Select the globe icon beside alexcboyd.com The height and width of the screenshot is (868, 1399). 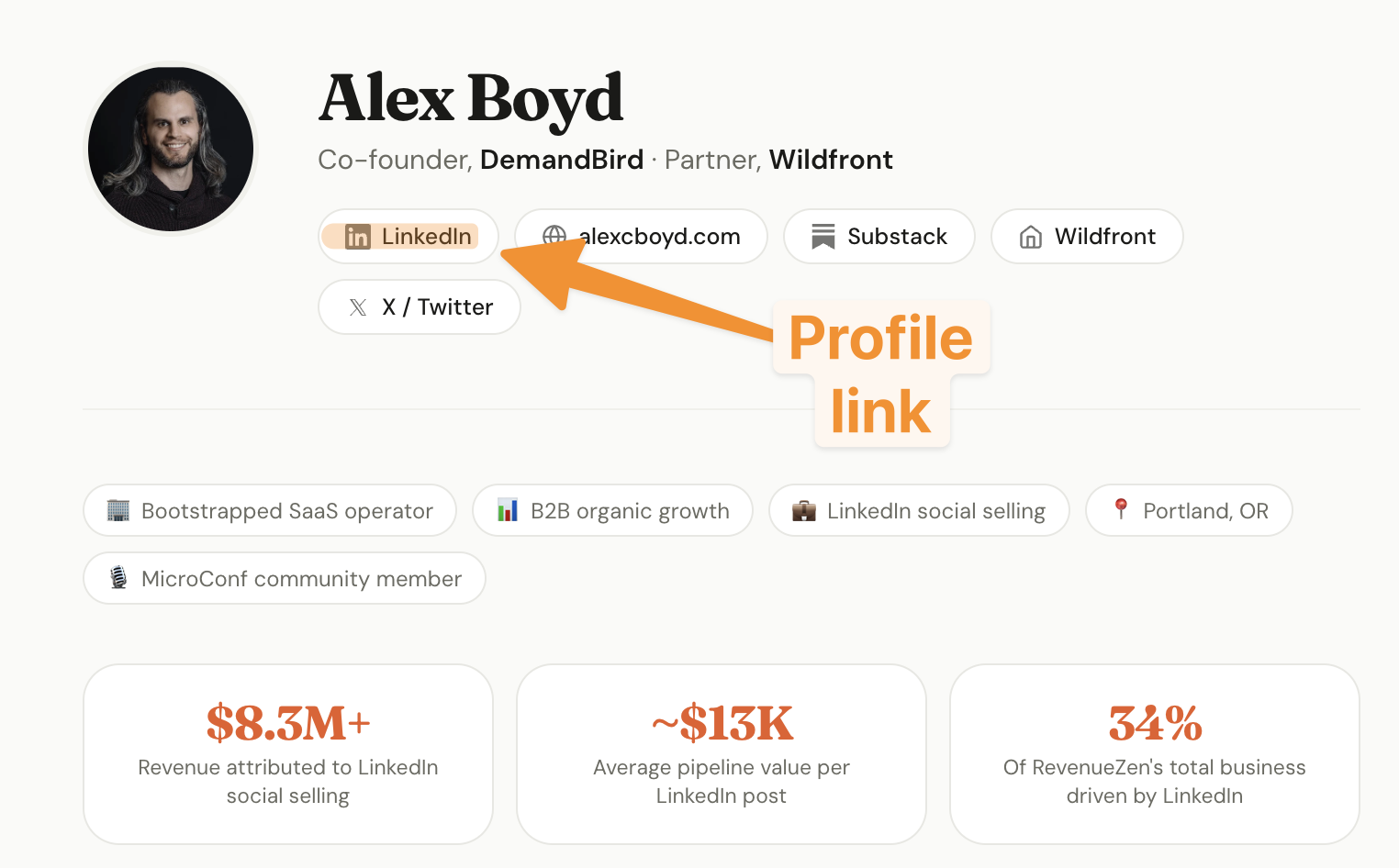pyautogui.click(x=553, y=237)
